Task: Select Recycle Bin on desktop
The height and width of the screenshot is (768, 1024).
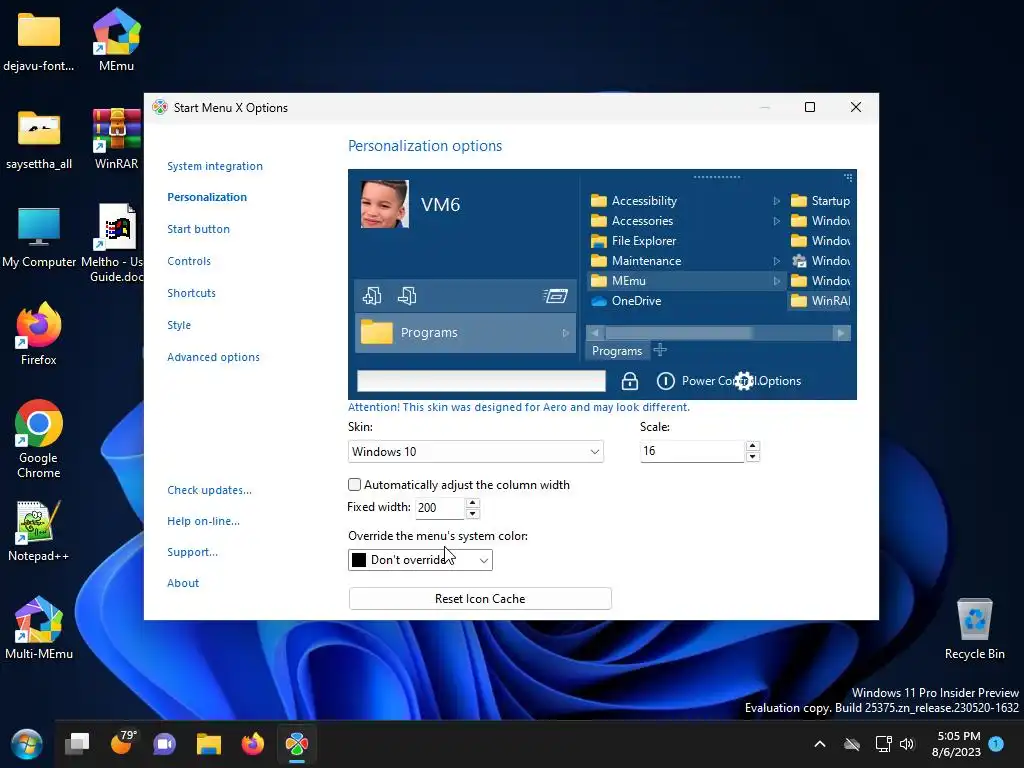Action: [x=974, y=628]
